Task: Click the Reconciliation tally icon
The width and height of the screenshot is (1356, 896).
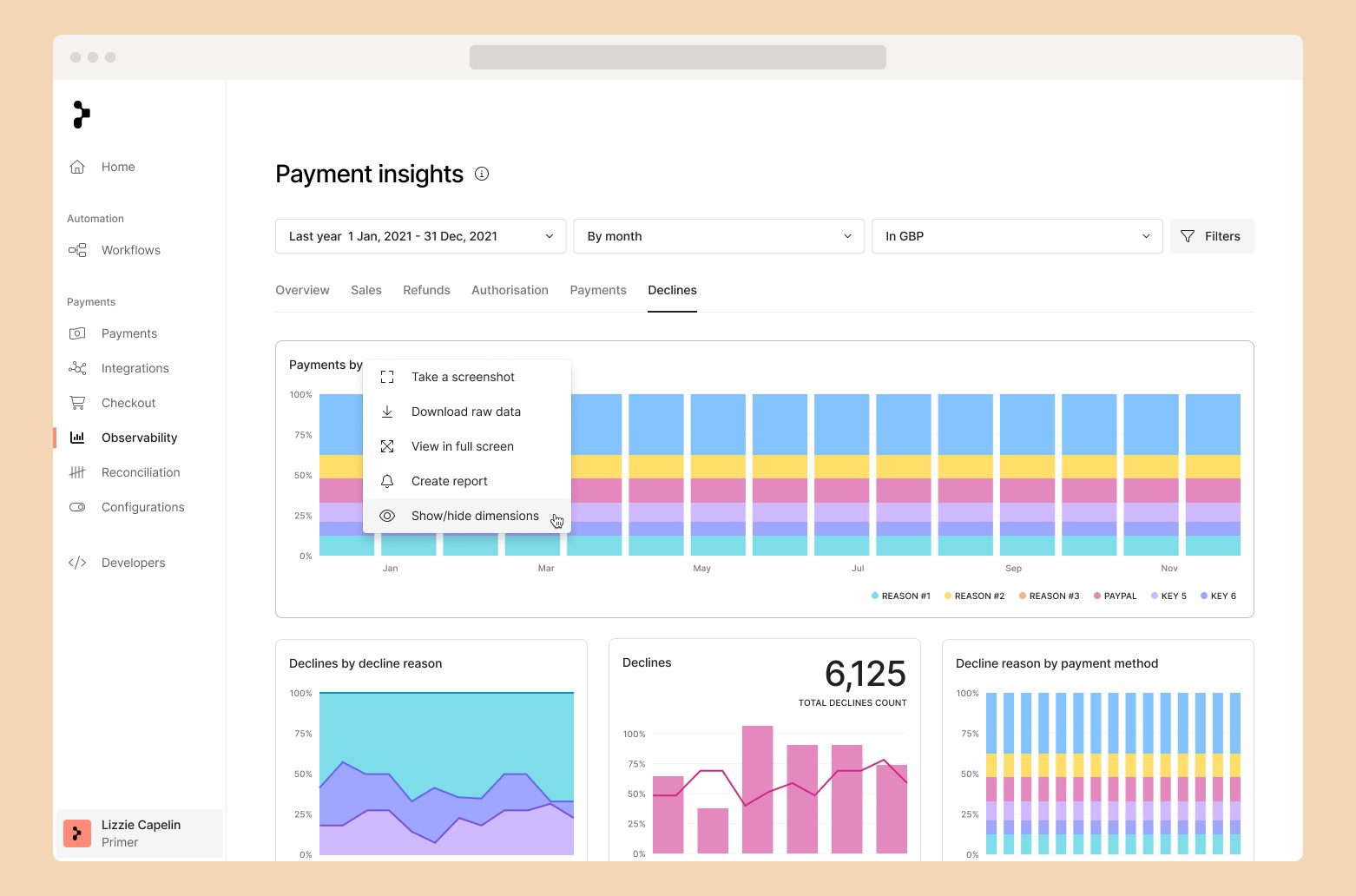Action: [77, 472]
